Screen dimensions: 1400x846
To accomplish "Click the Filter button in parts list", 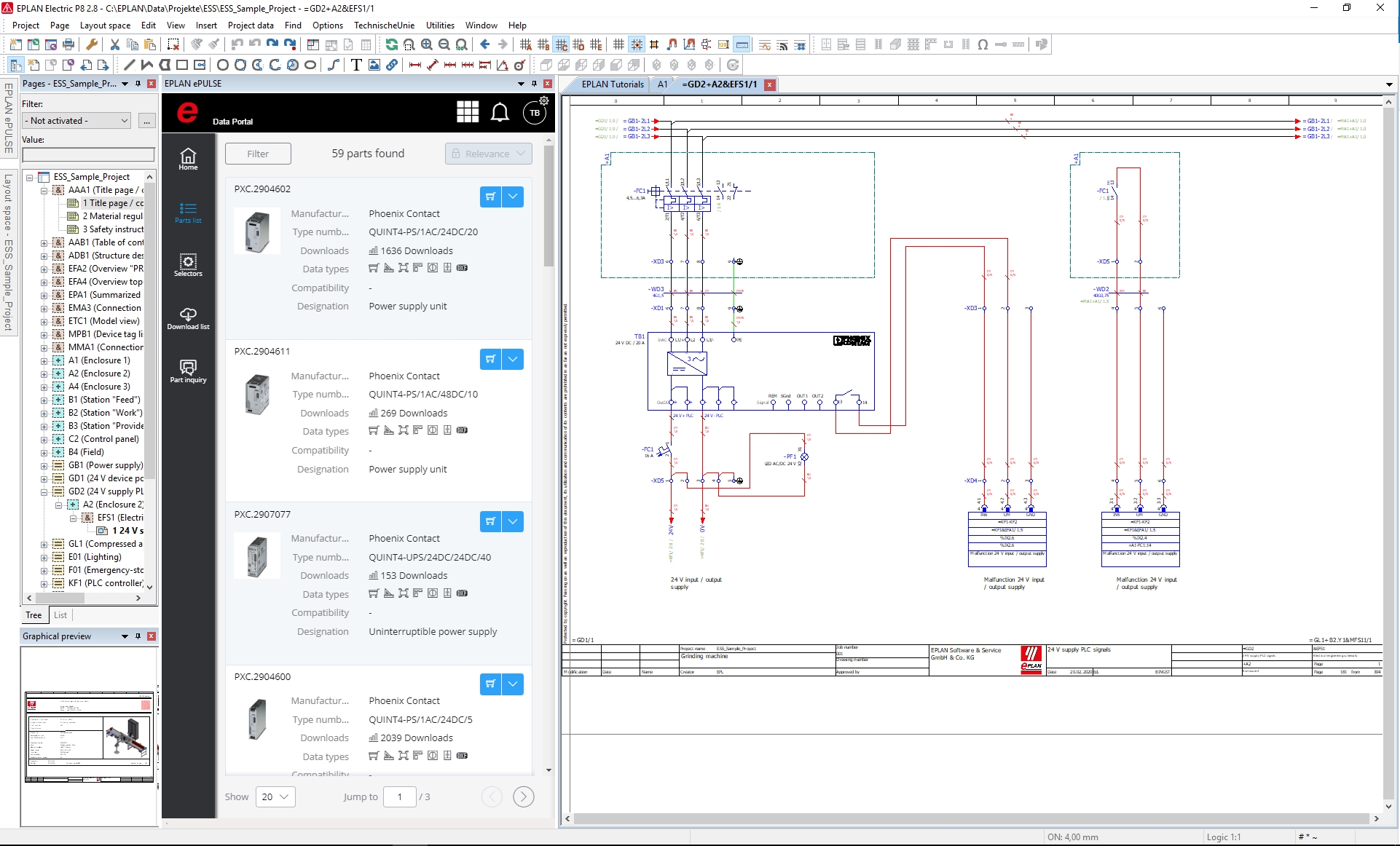I will click(x=258, y=154).
